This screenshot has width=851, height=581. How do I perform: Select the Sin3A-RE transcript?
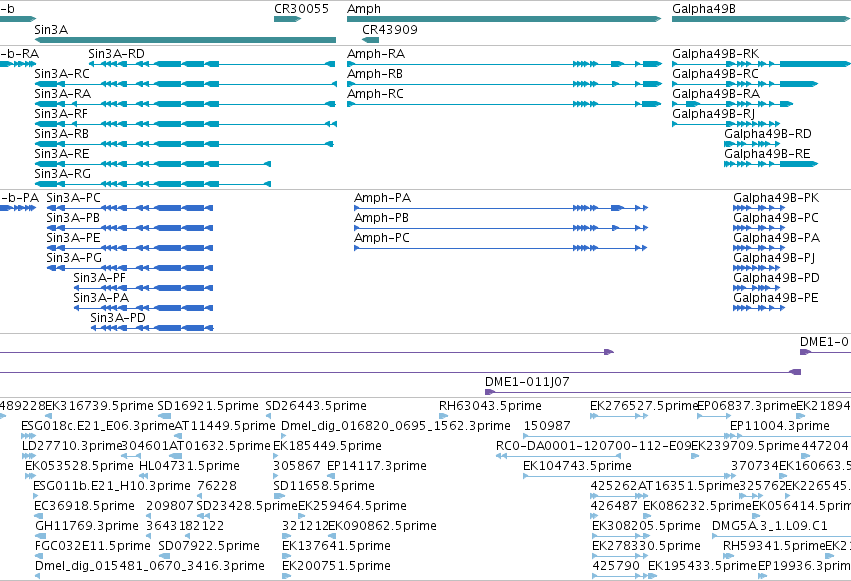click(x=153, y=164)
